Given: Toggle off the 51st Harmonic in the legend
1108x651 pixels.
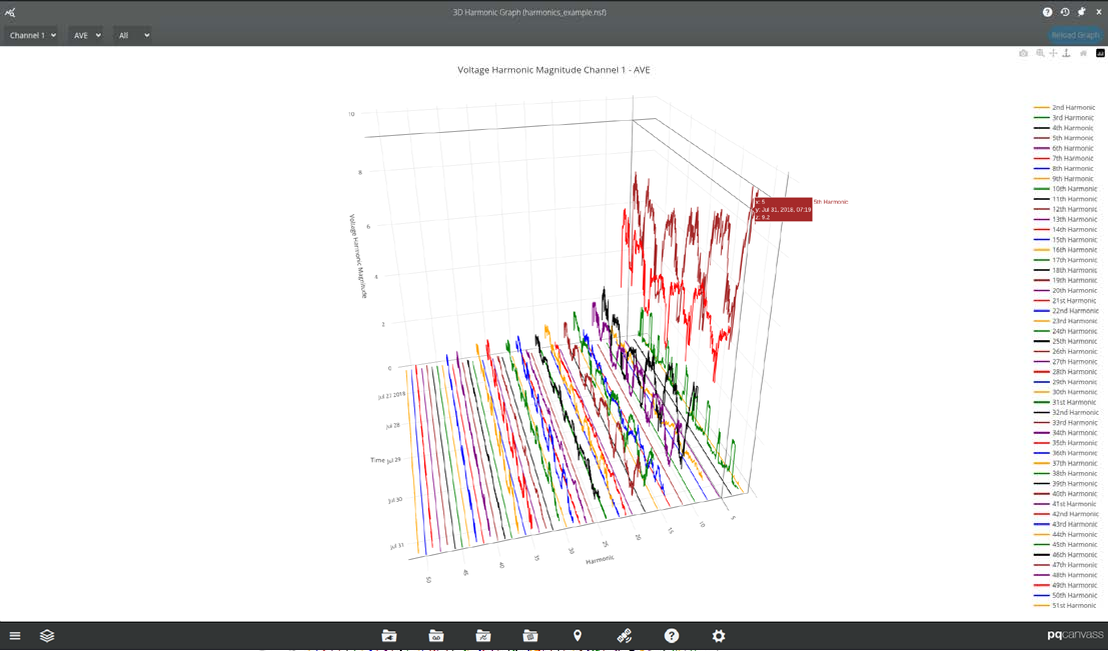Looking at the screenshot, I should pyautogui.click(x=1068, y=605).
